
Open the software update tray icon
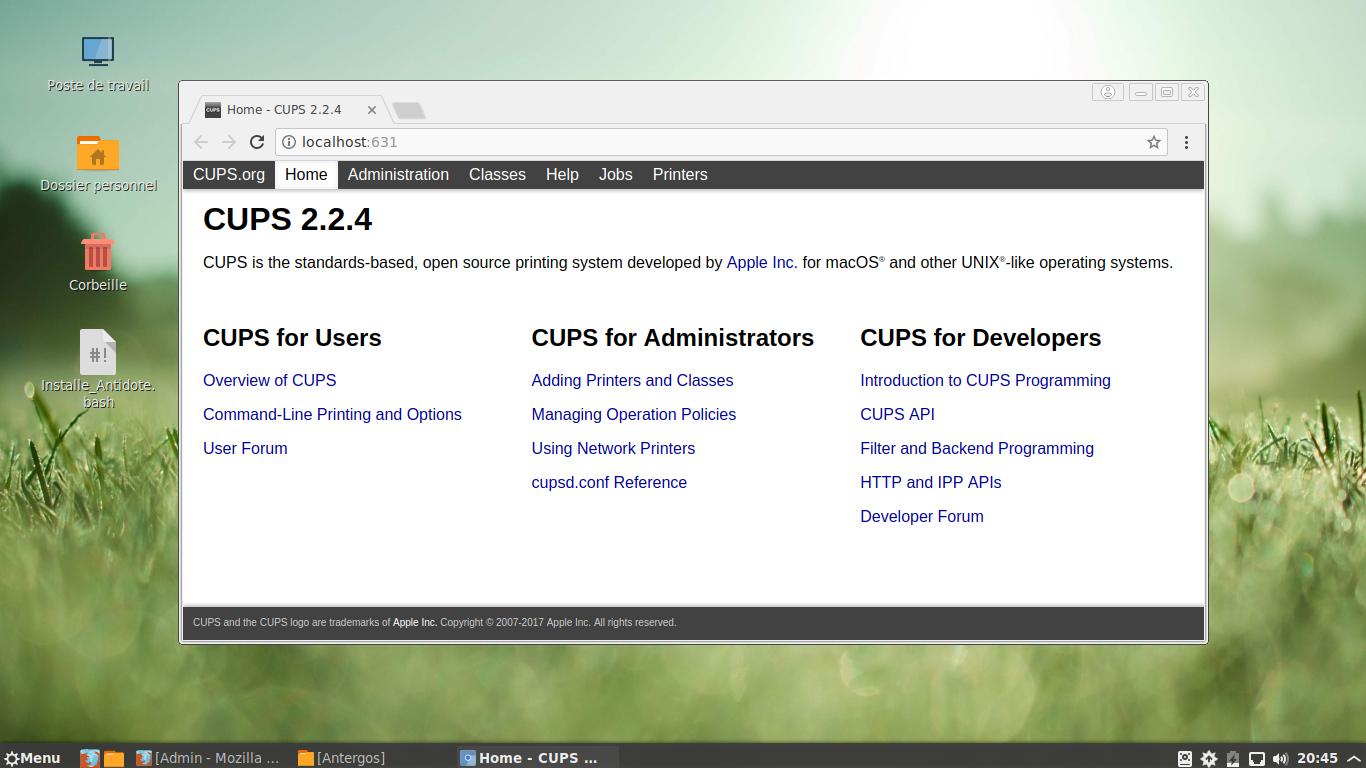pyautogui.click(x=1209, y=758)
